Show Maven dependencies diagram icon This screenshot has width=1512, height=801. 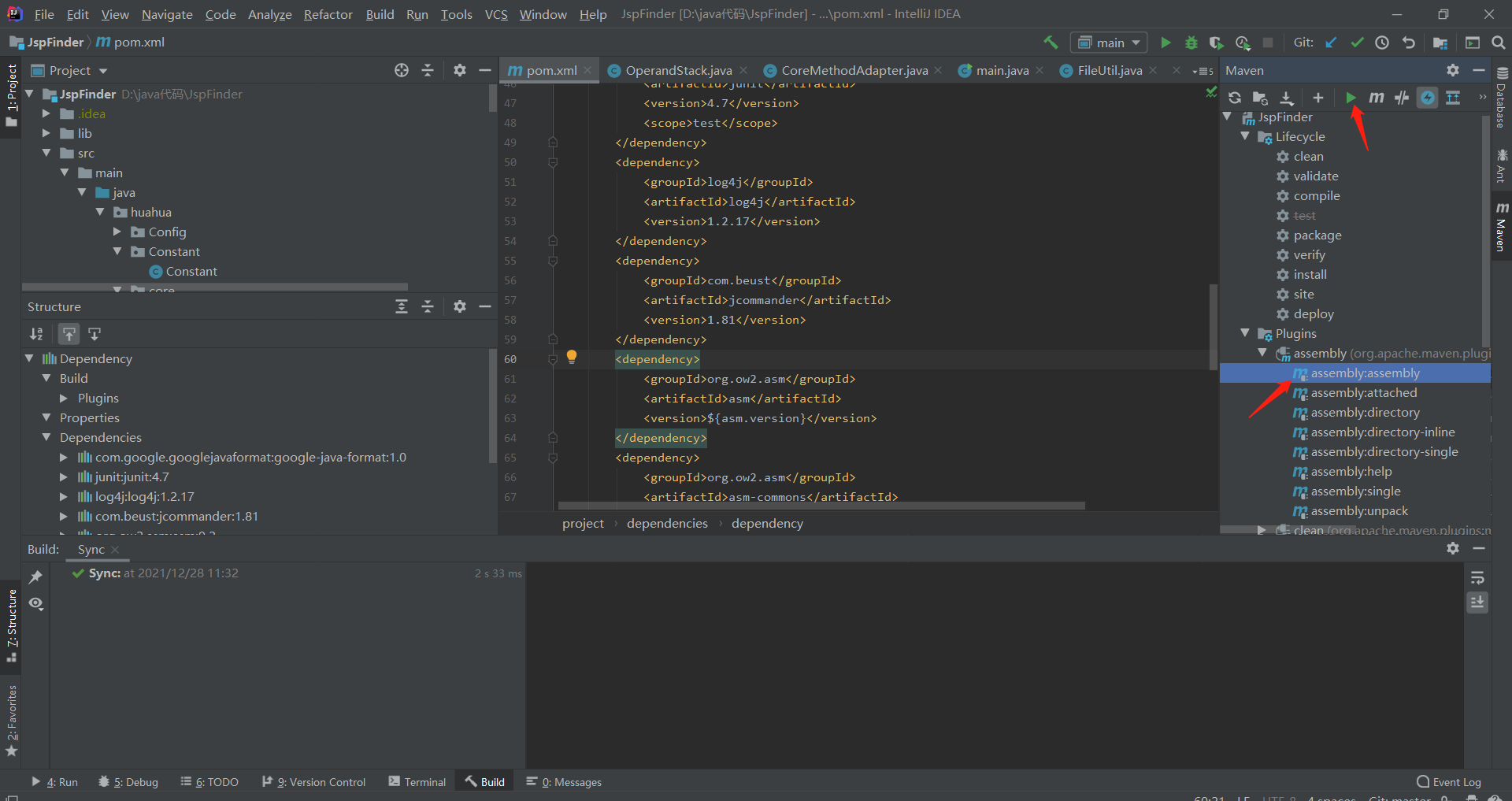tap(1453, 98)
